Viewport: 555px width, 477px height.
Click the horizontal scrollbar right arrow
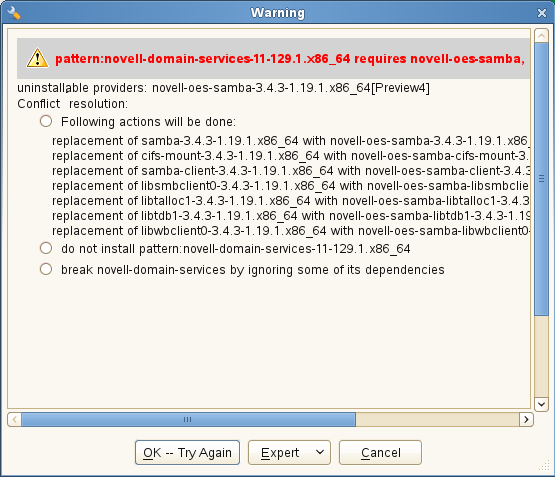pyautogui.click(x=526, y=419)
